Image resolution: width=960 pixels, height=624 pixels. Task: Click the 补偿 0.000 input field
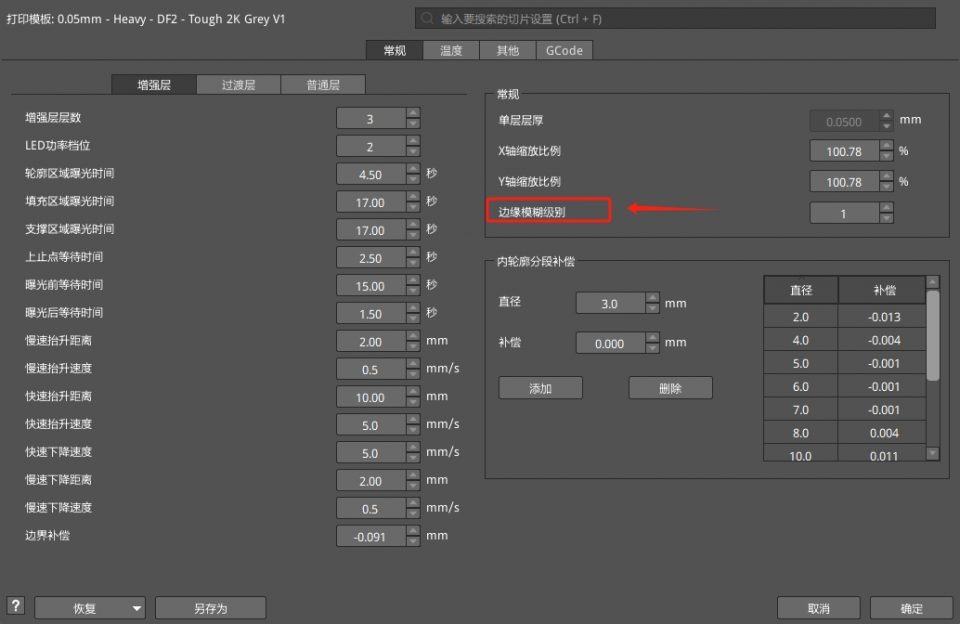coord(610,343)
